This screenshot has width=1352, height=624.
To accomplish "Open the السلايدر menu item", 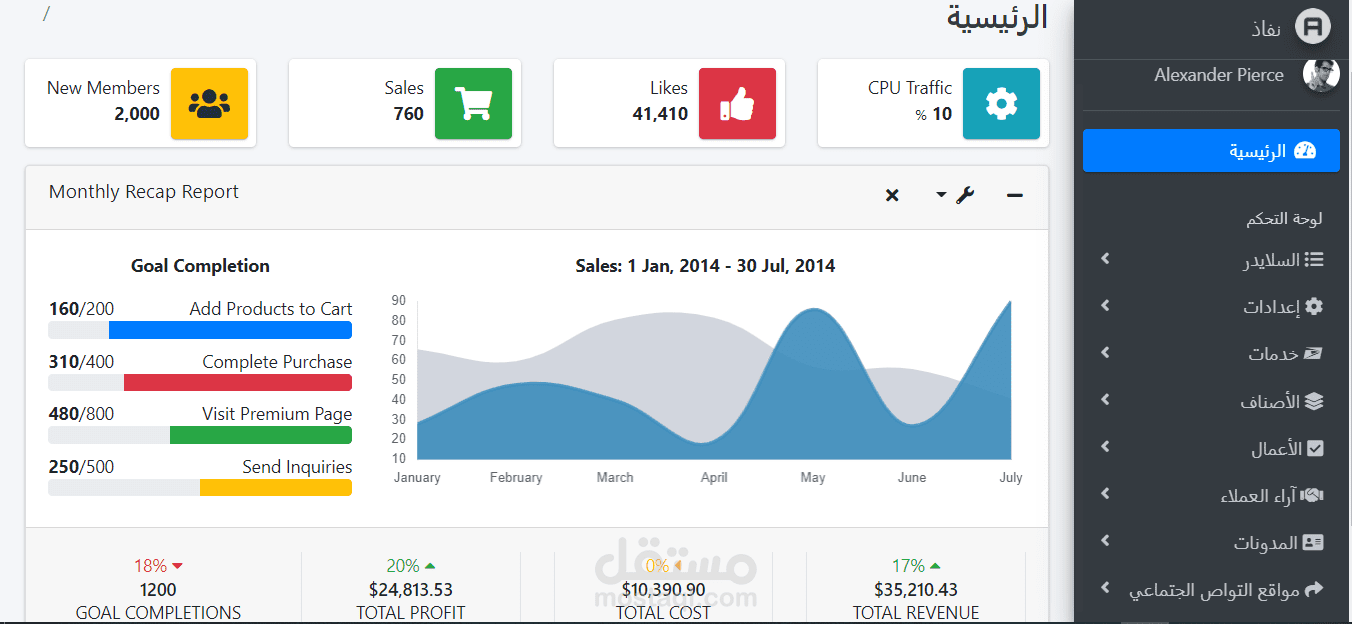I will (1211, 260).
